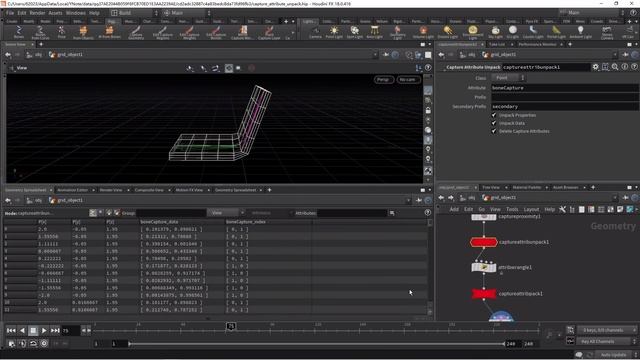640x360 pixels.
Task: Click the Stop playback button
Action: pyautogui.click(x=33, y=330)
